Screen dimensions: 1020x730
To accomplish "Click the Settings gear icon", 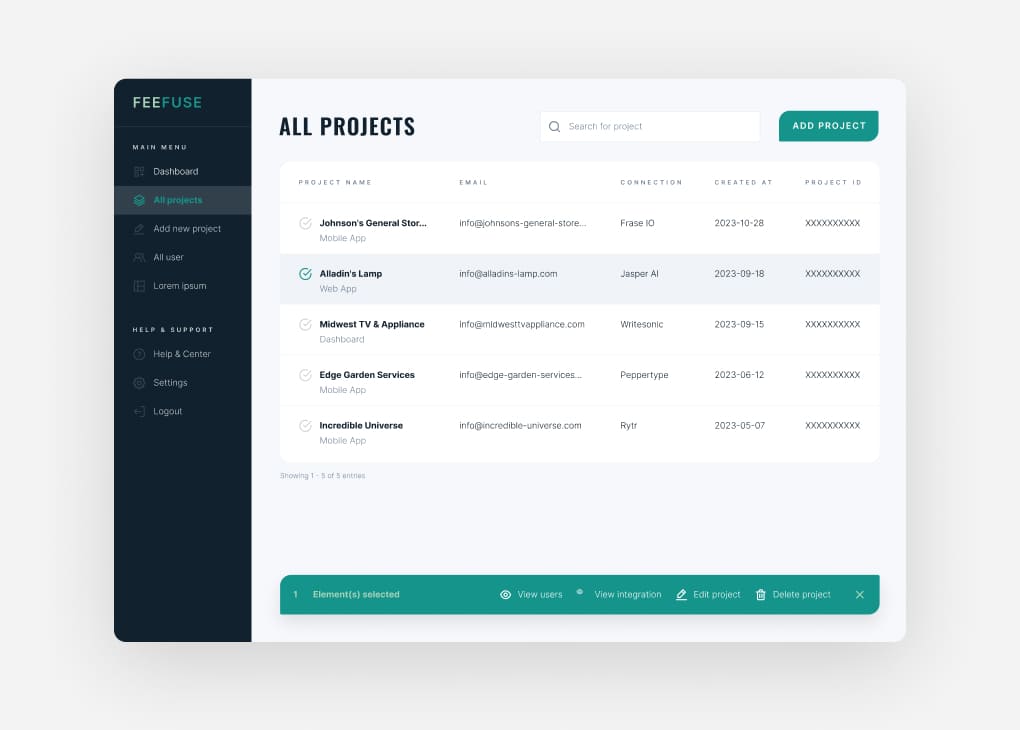I will (139, 383).
